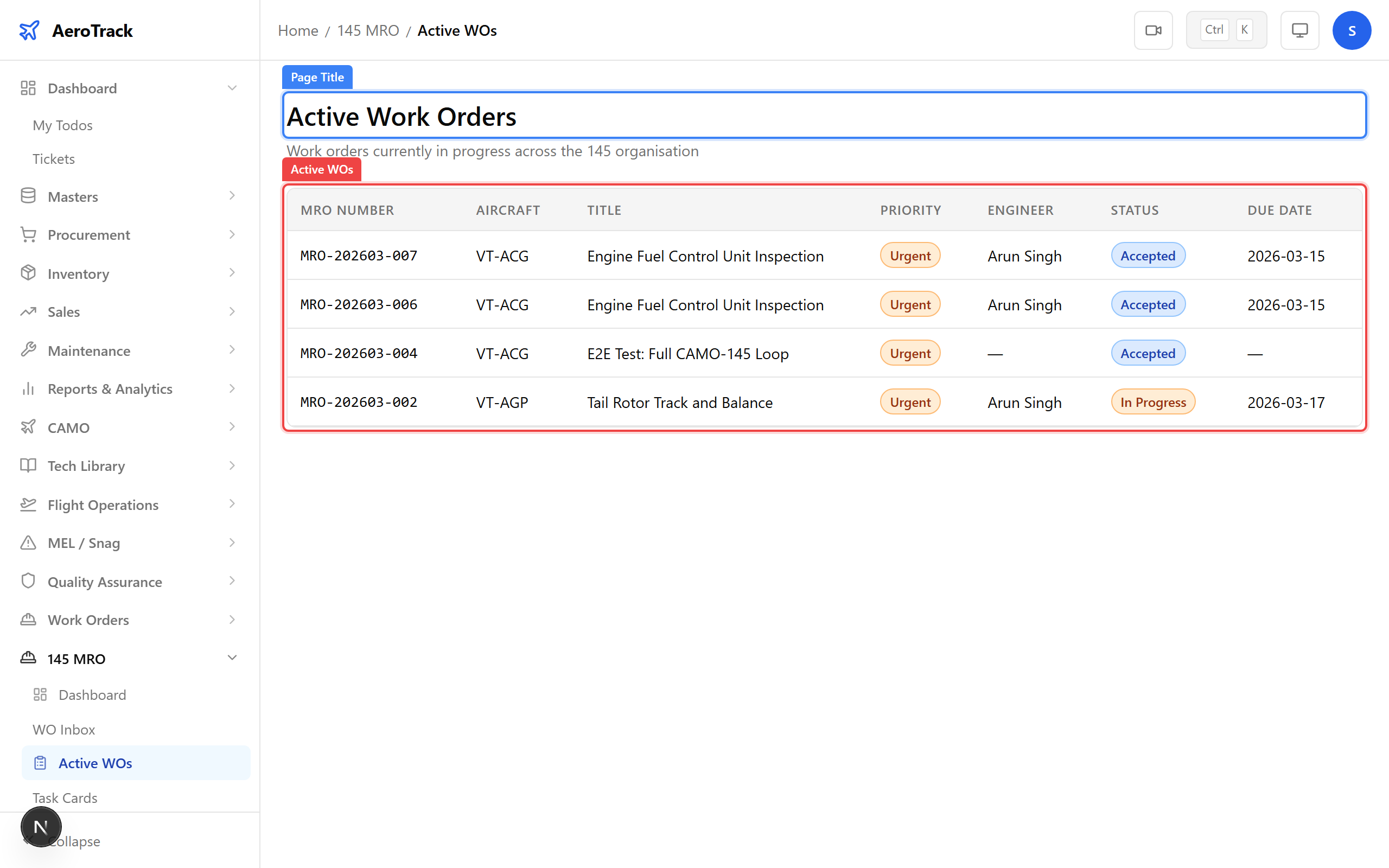Click the CAMO airplane icon
The width and height of the screenshot is (1389, 868).
click(28, 427)
